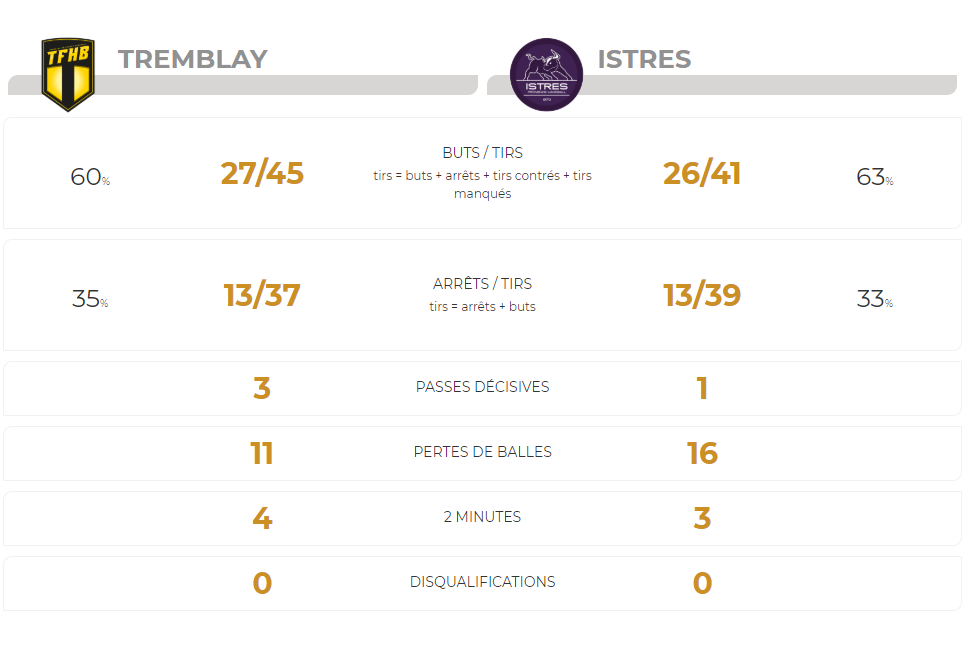Select Tremblay's 13/37 saves value
The width and height of the screenshot is (973, 660).
tap(262, 295)
